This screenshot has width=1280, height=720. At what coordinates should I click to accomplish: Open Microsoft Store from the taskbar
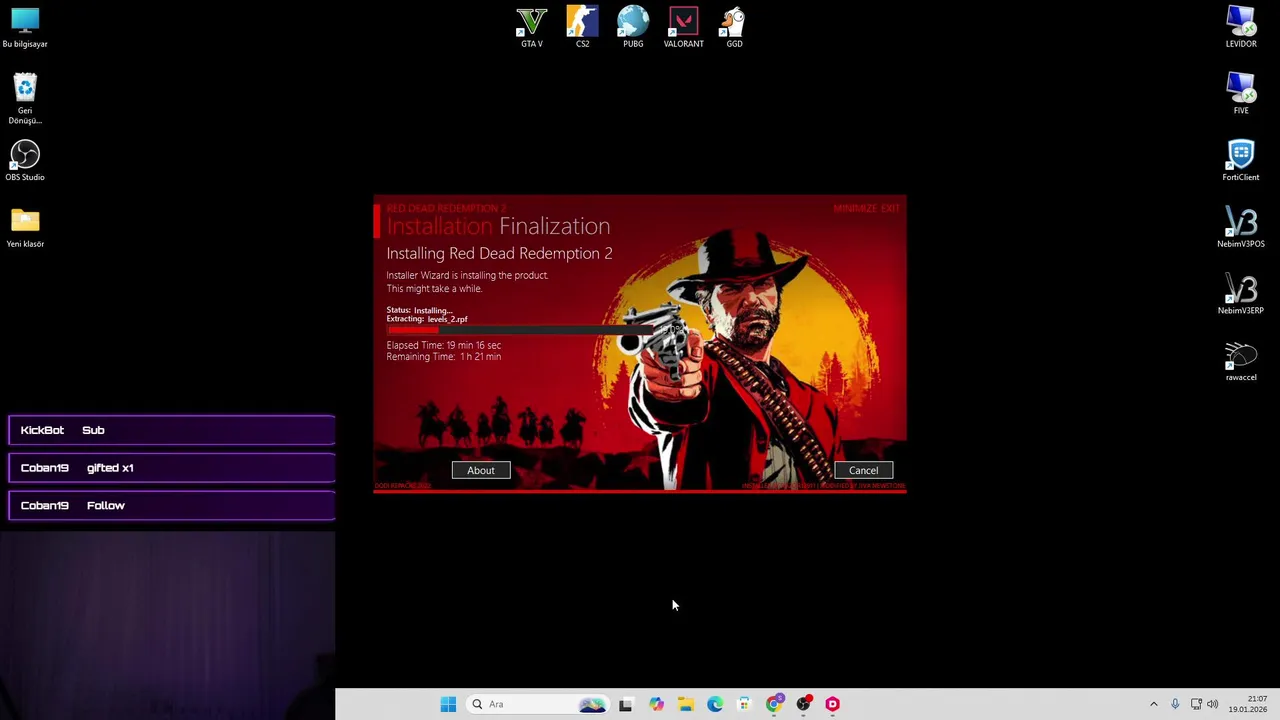click(x=744, y=704)
